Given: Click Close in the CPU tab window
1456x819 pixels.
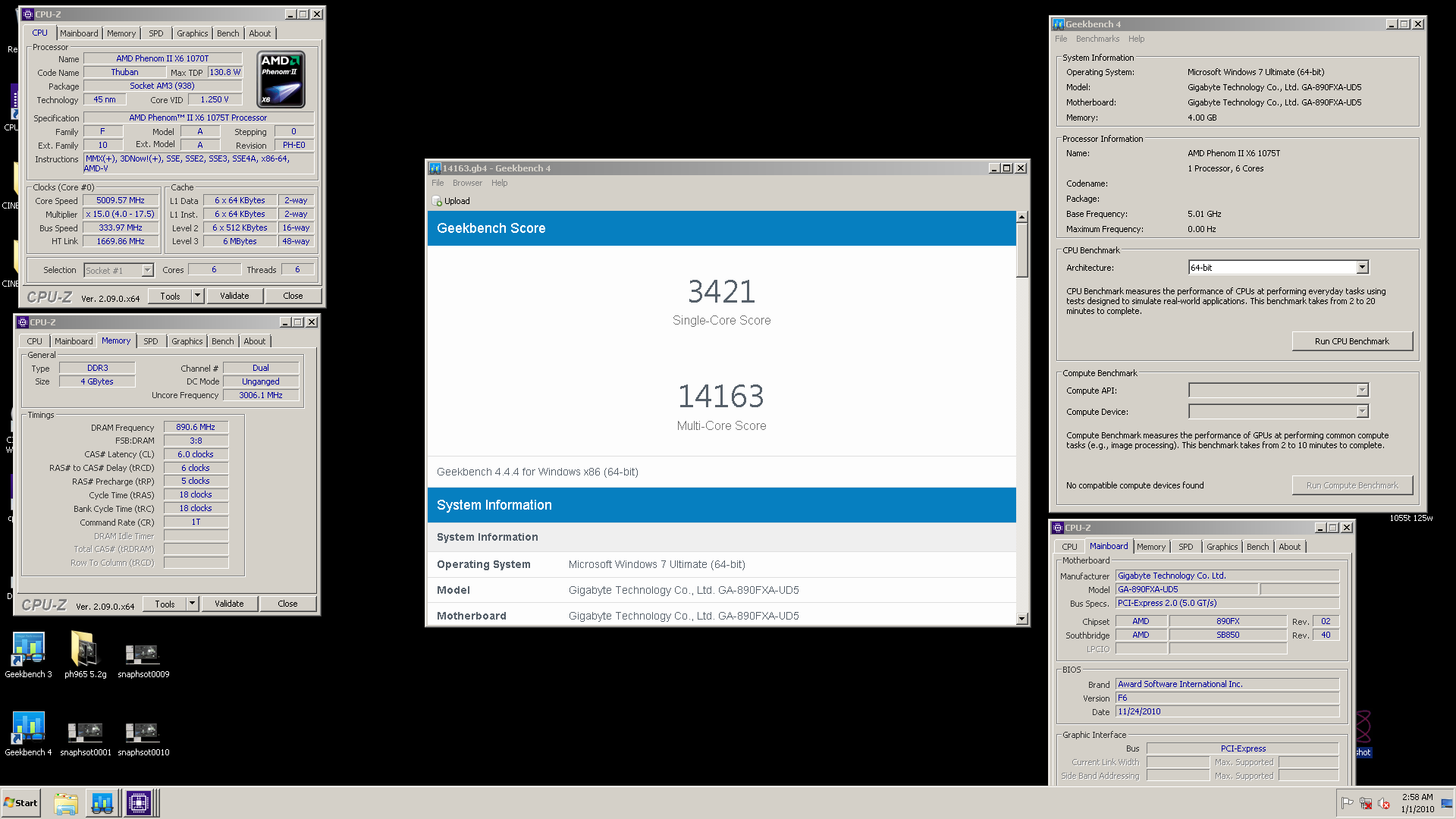Looking at the screenshot, I should click(x=293, y=296).
